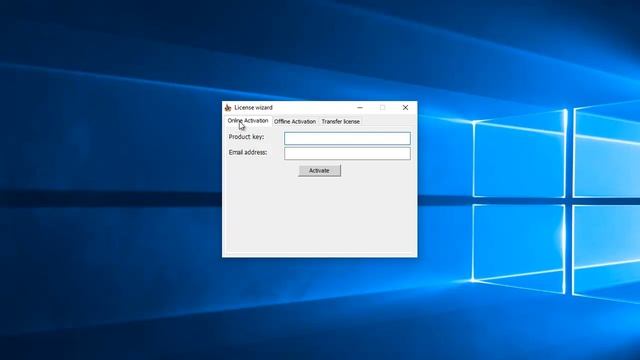
Task: Close the License wizard window
Action: click(405, 108)
